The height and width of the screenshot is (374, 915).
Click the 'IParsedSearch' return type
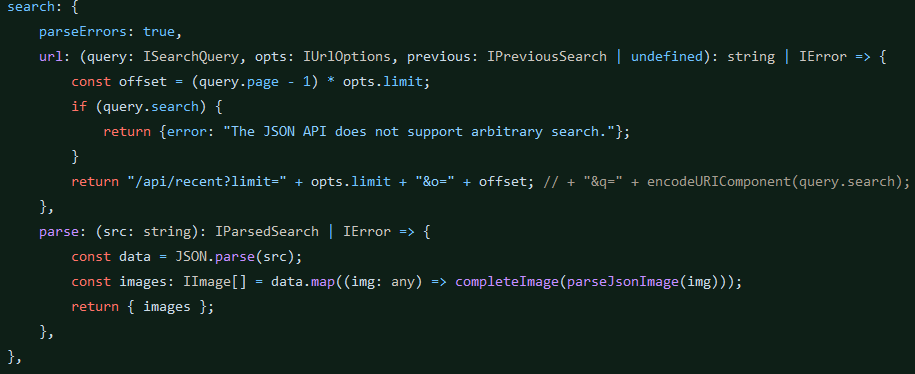point(267,232)
